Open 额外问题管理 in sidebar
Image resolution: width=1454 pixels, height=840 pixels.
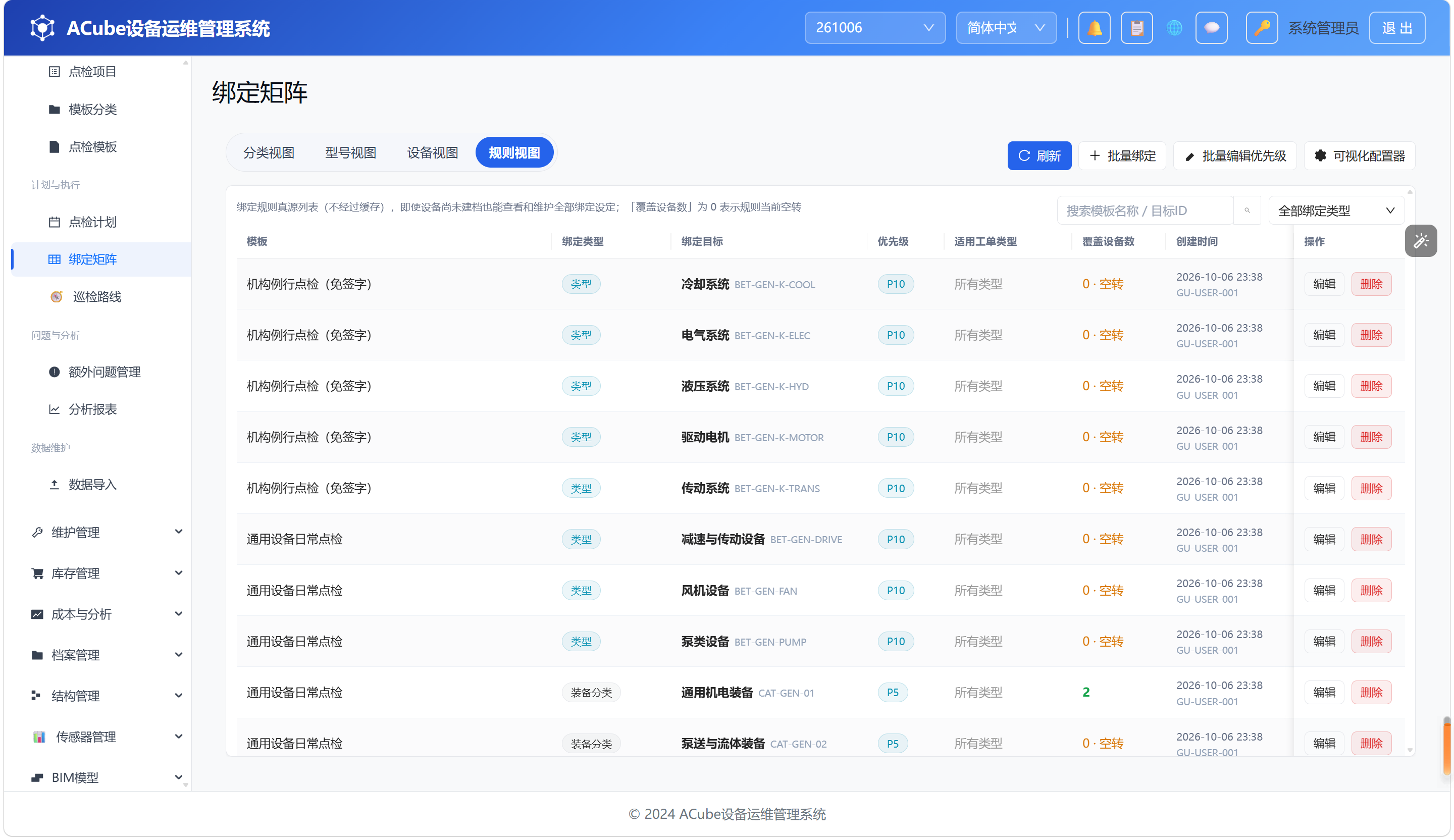coord(105,372)
